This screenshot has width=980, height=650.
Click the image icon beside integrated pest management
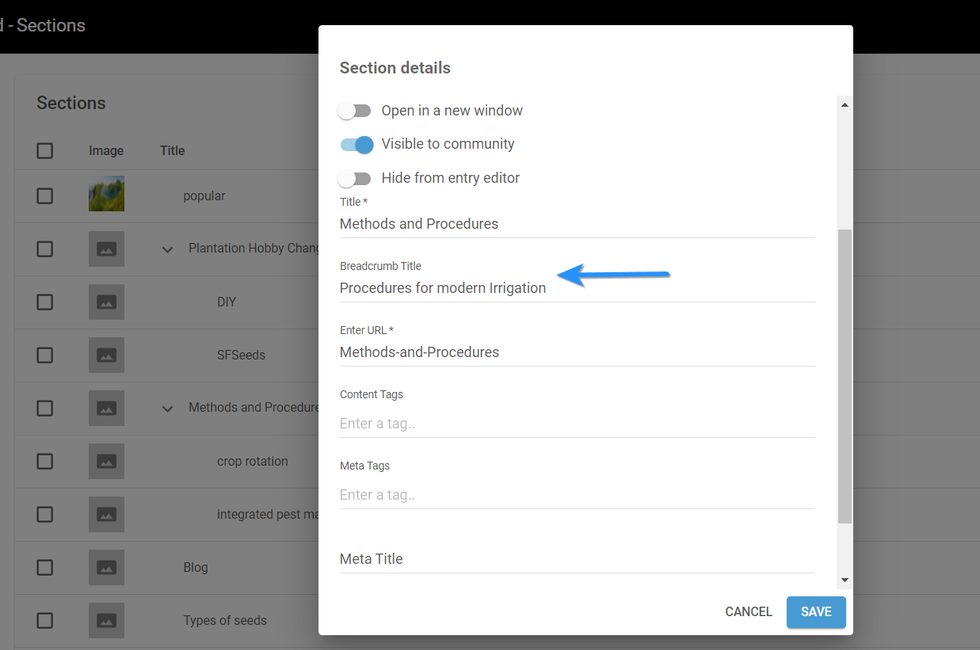(106, 514)
